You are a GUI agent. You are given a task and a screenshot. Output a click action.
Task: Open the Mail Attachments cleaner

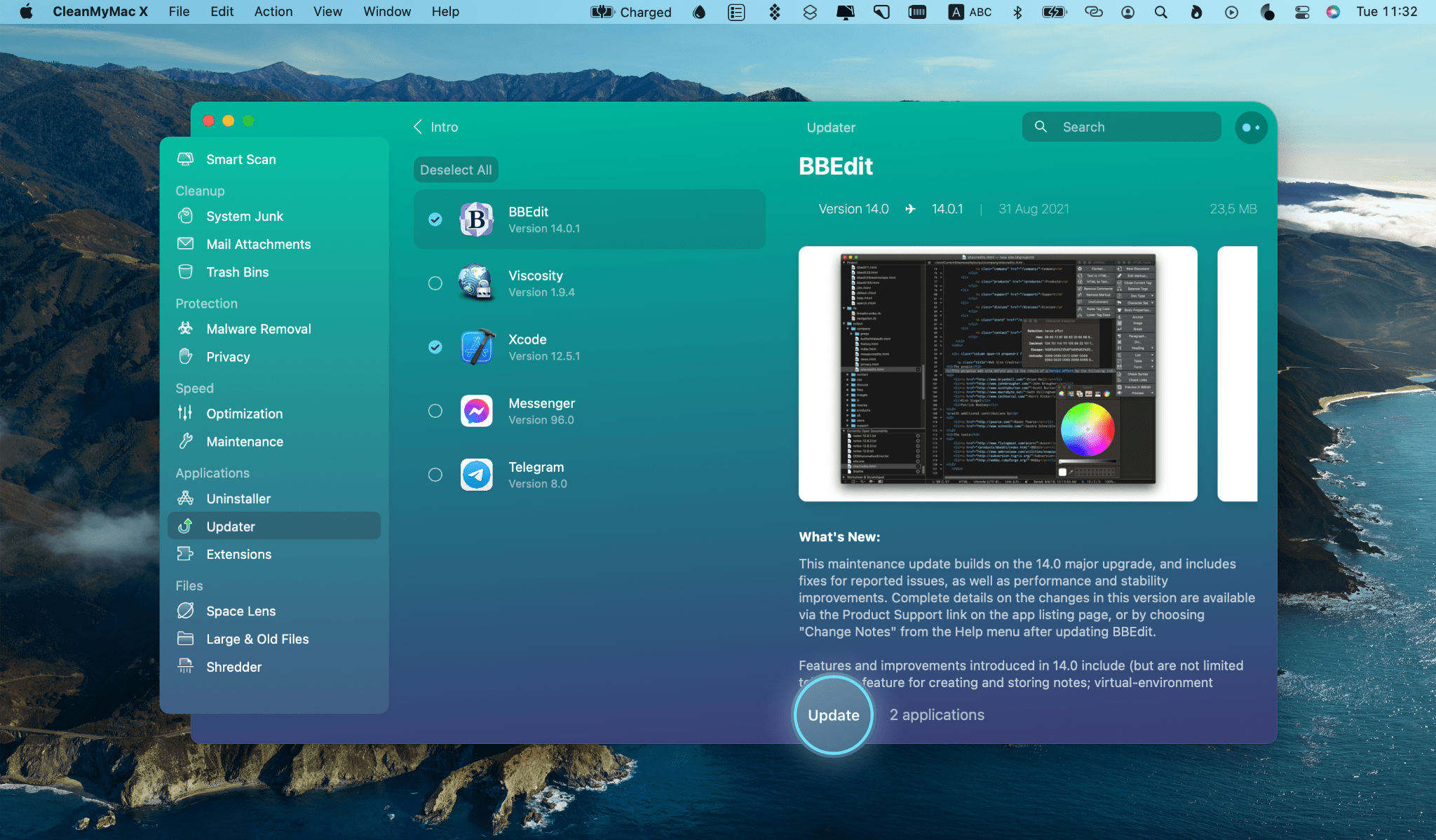click(x=258, y=243)
